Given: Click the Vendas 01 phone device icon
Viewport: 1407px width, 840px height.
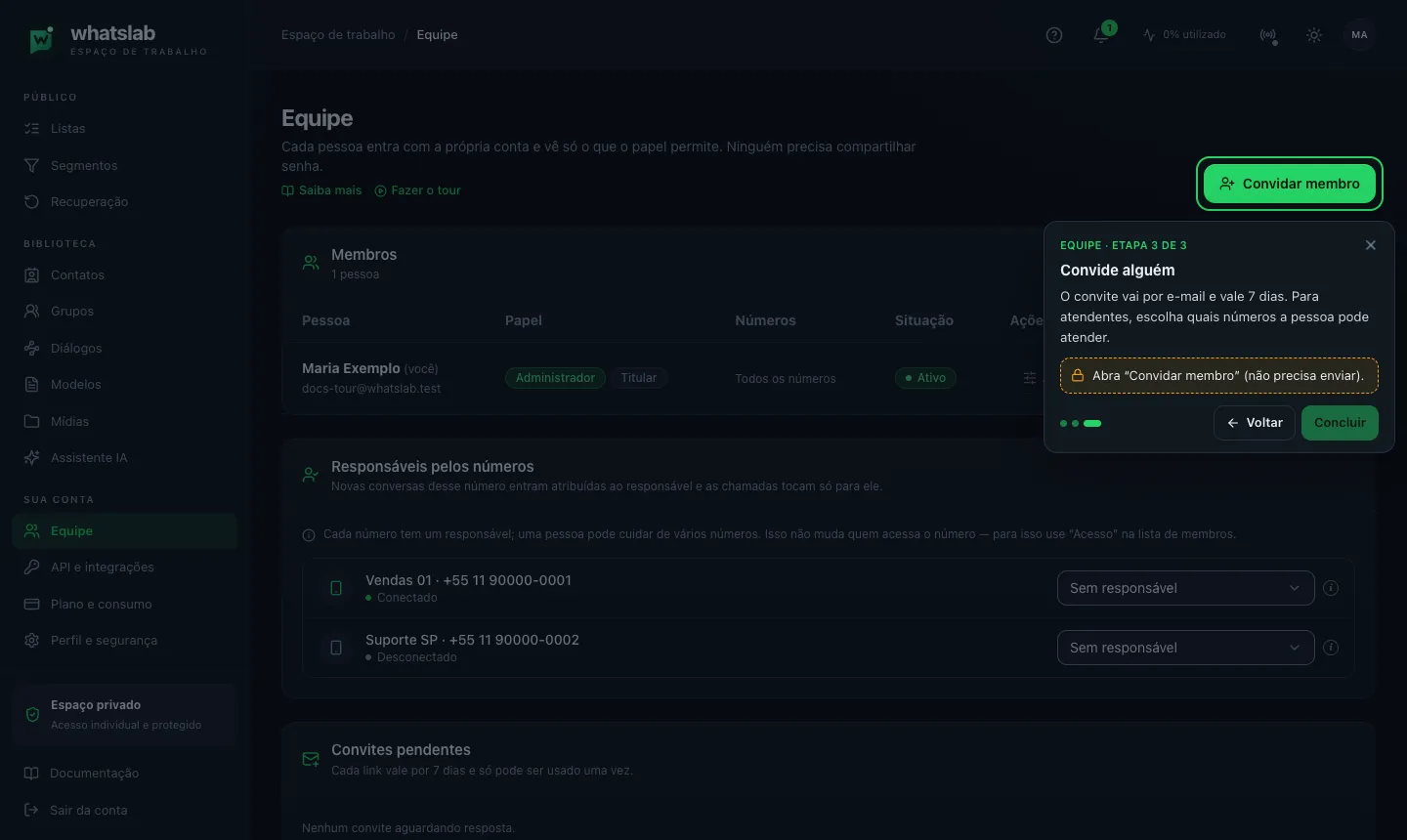Looking at the screenshot, I should (336, 588).
